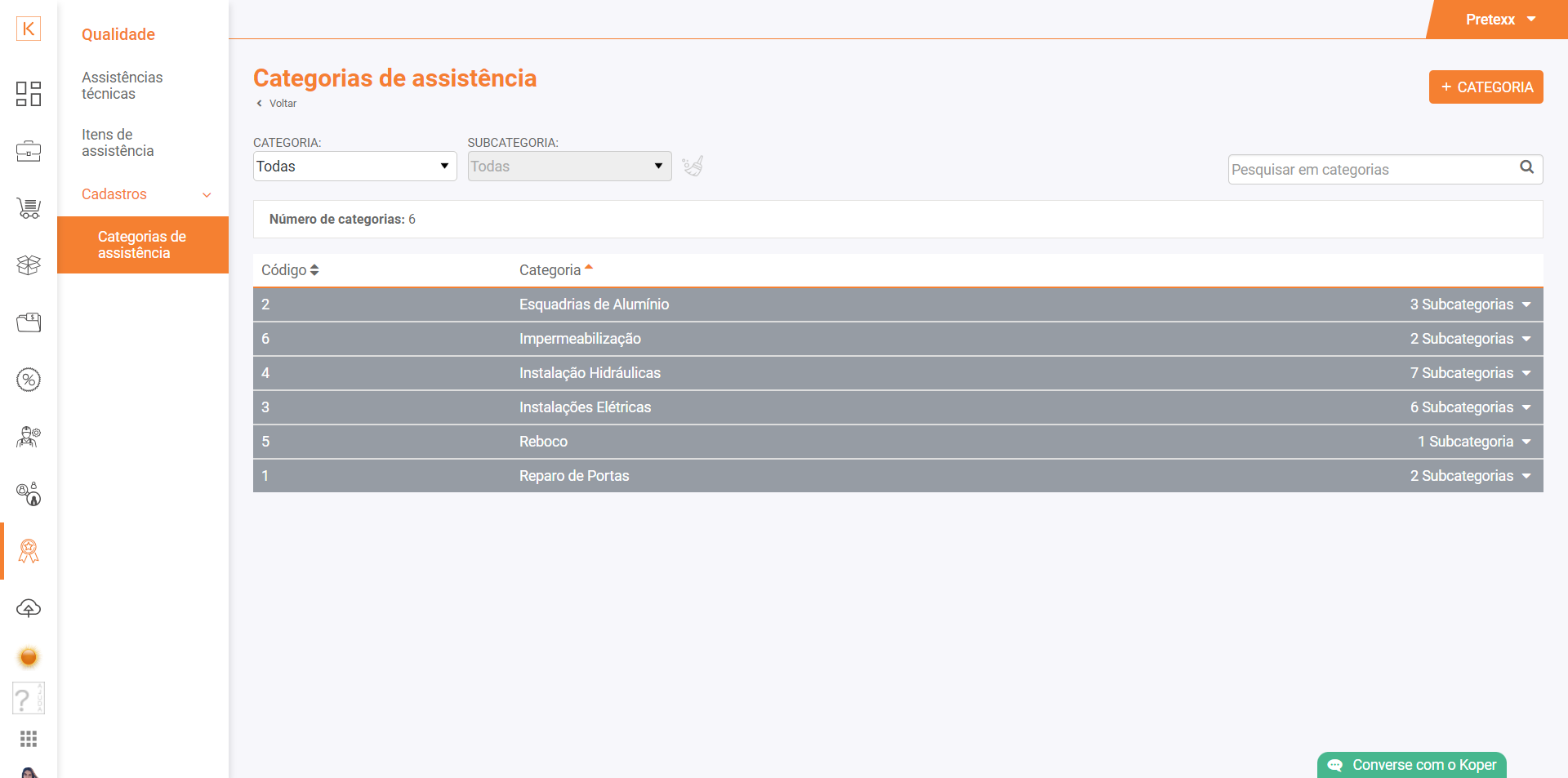The width and height of the screenshot is (1568, 778).
Task: Click the search magnifier icon
Action: (x=1526, y=167)
